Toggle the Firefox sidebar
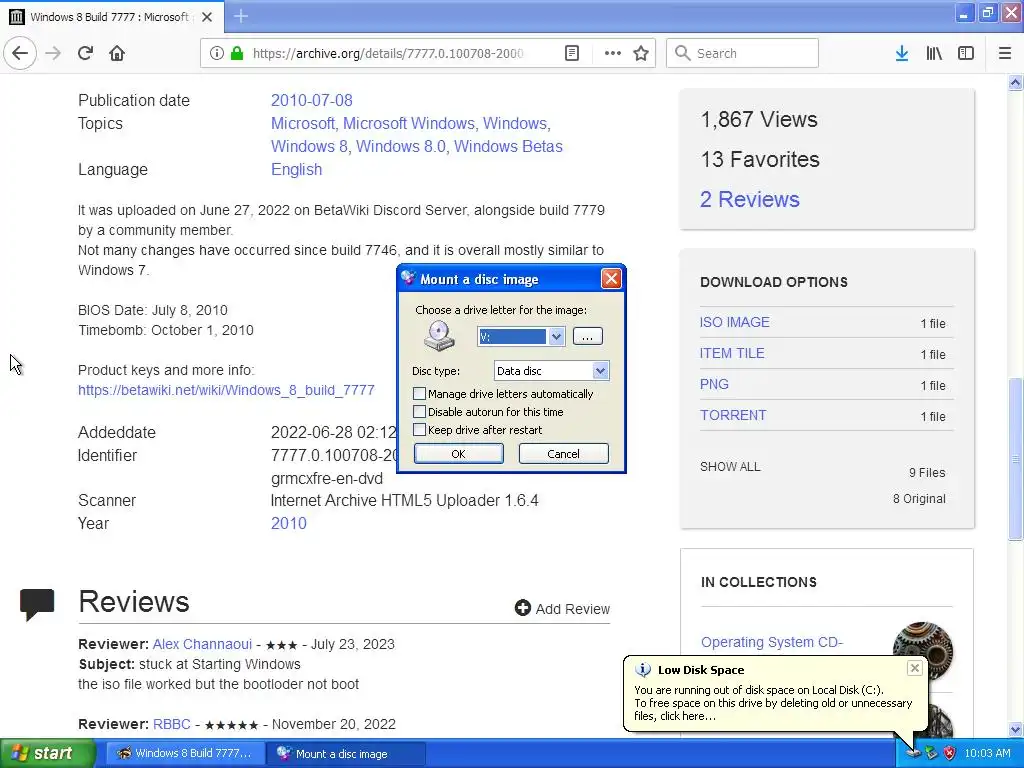The height and width of the screenshot is (768, 1024). pyautogui.click(x=966, y=53)
